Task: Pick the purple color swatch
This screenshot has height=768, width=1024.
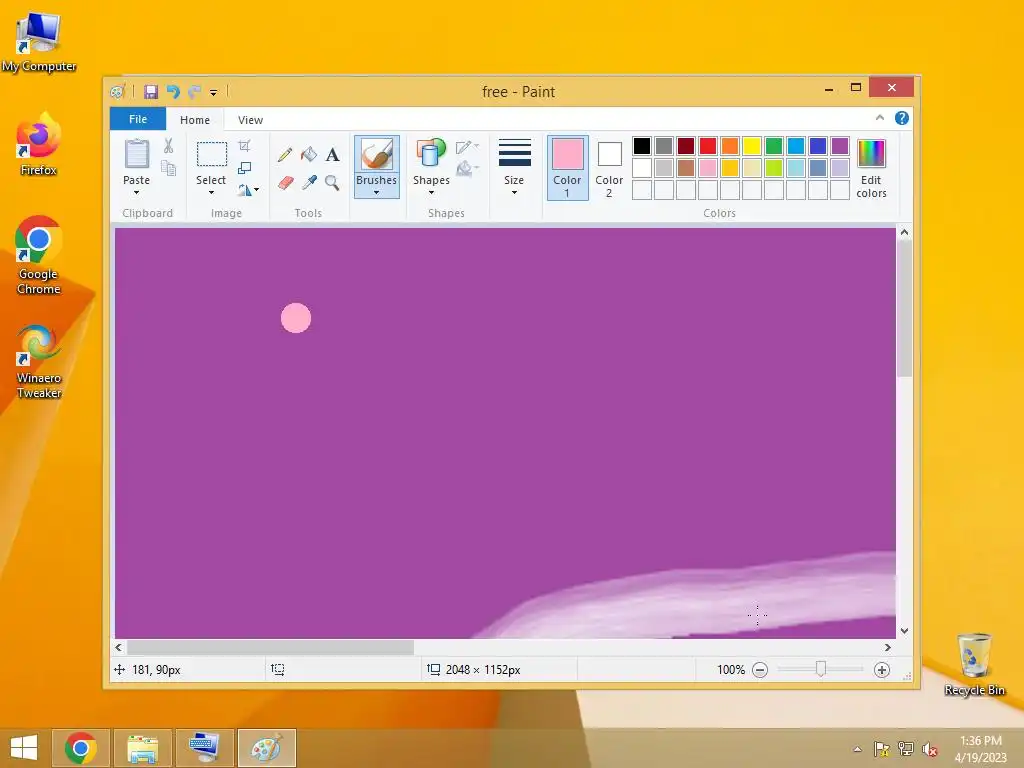Action: [840, 146]
